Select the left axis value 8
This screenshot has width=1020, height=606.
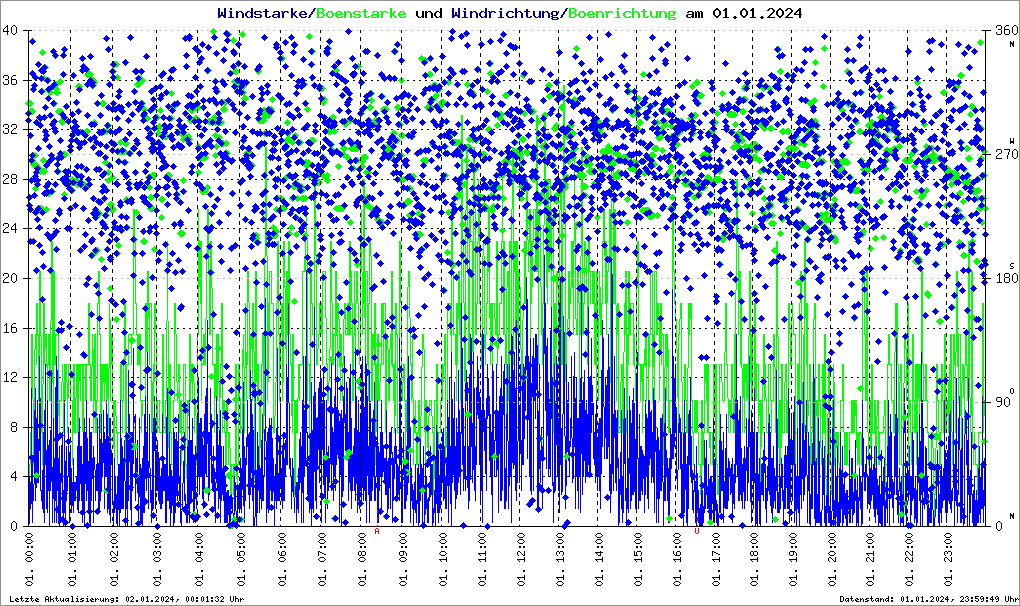[14, 427]
